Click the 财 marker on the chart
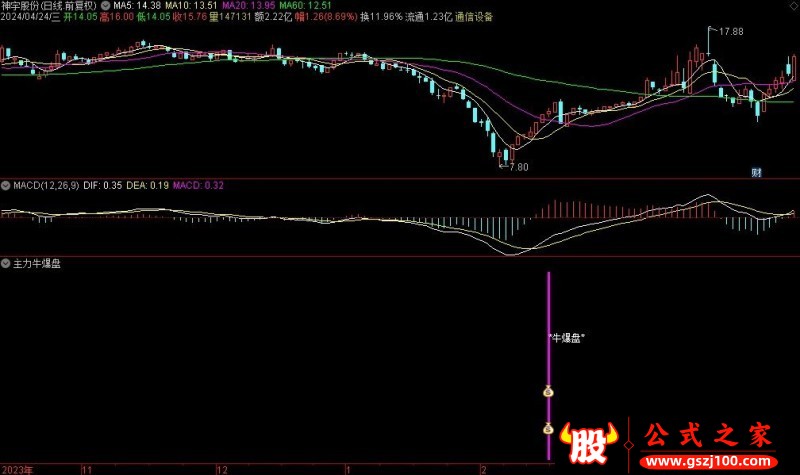Screen dimensions: 800x475 pos(756,172)
